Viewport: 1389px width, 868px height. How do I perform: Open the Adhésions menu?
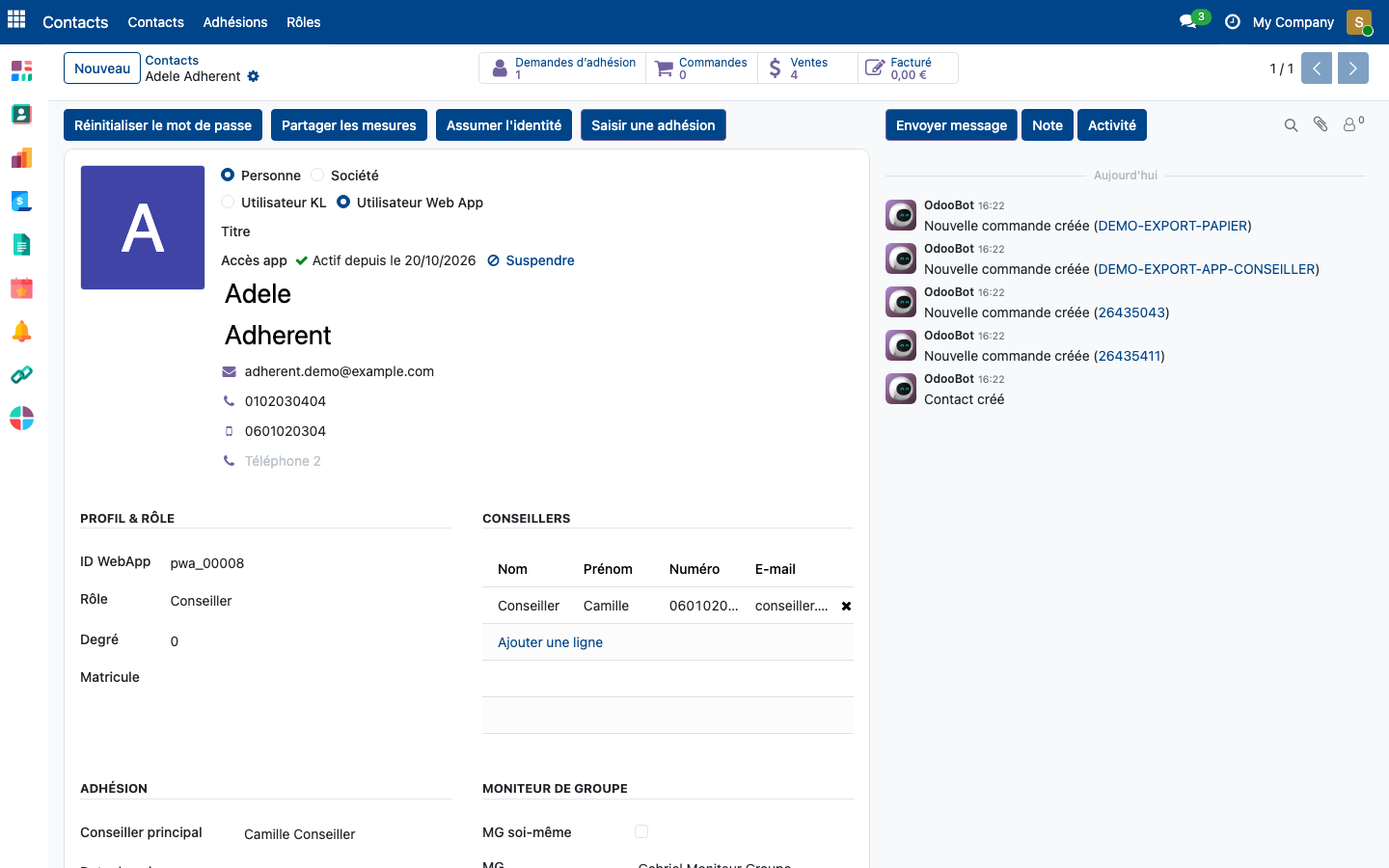pos(235,21)
